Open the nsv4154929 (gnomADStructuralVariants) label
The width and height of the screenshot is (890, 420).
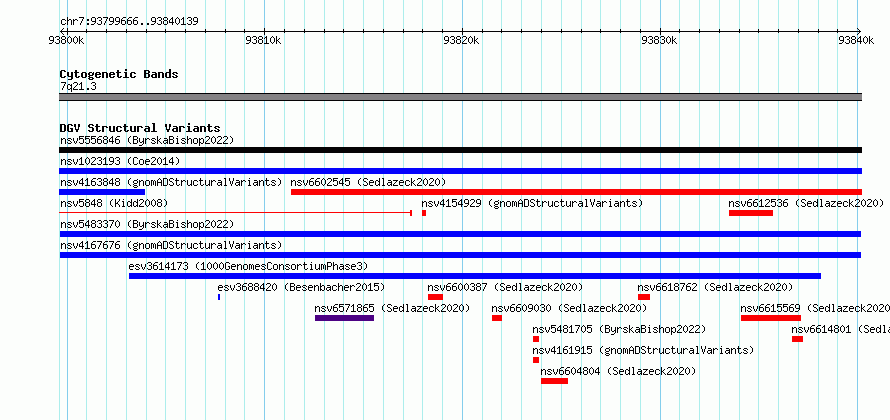pyautogui.click(x=532, y=203)
